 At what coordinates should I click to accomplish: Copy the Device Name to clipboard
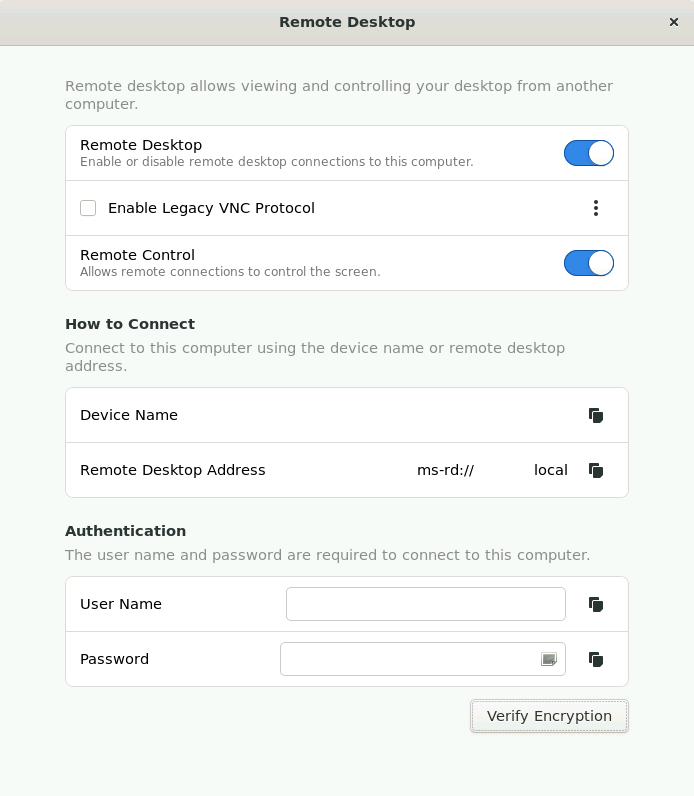(596, 415)
